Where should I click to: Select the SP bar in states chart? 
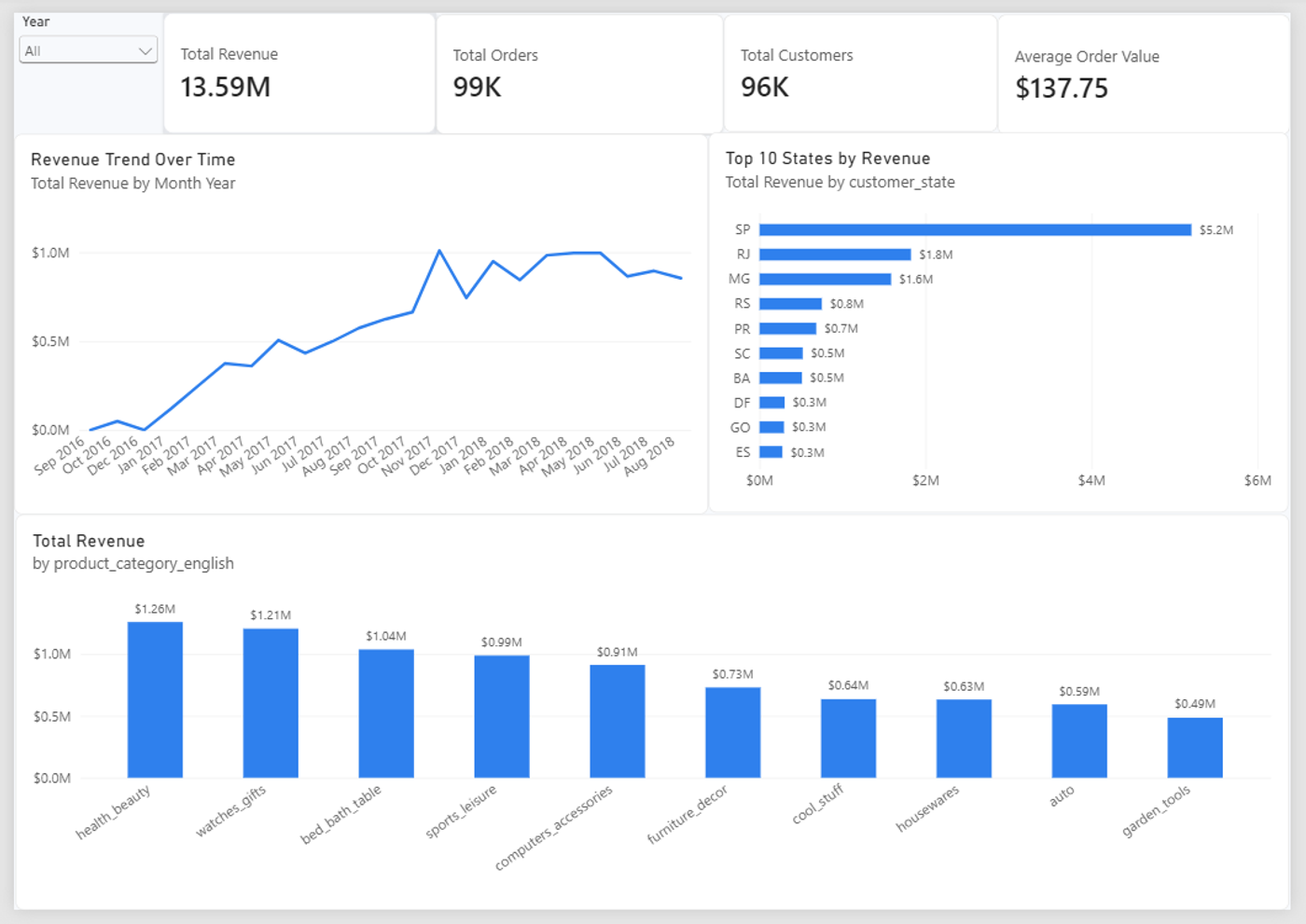[975, 229]
